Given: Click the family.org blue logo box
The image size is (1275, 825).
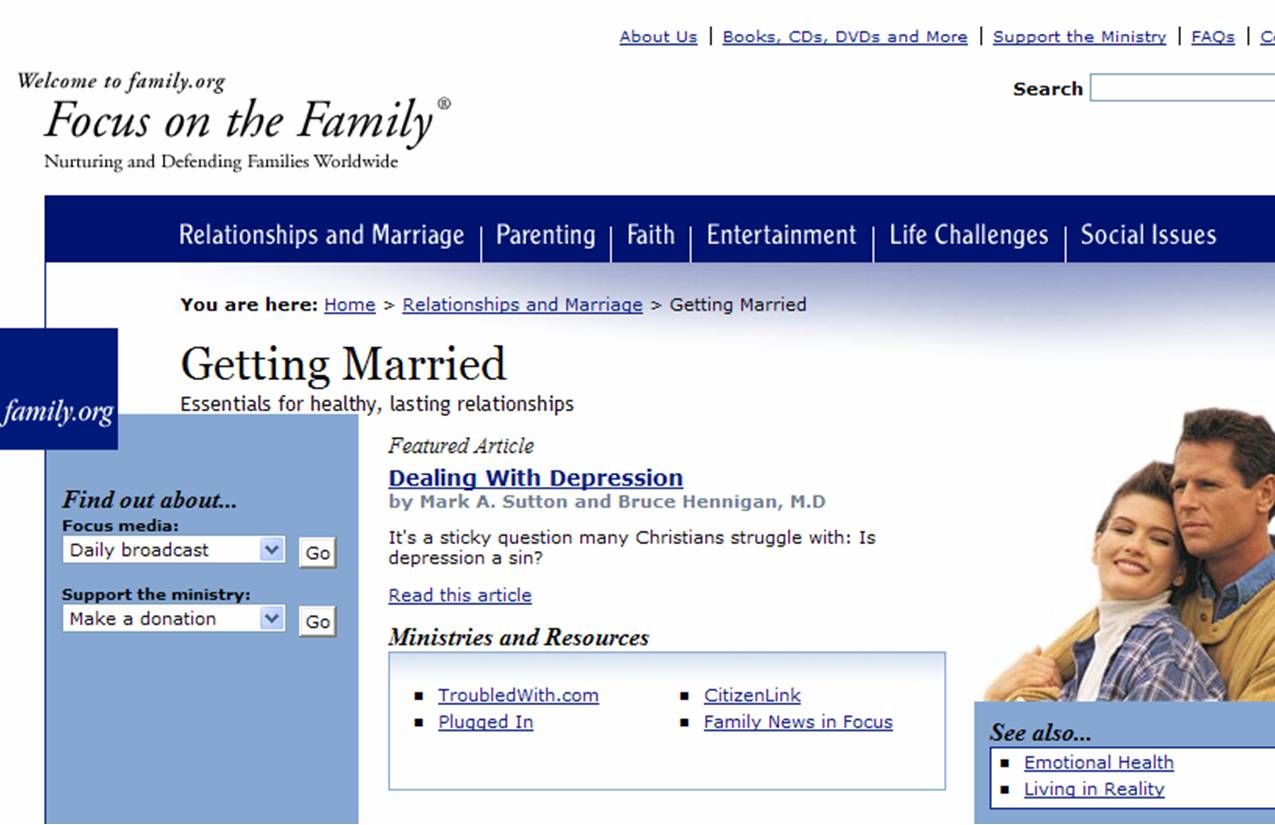Looking at the screenshot, I should click(58, 390).
